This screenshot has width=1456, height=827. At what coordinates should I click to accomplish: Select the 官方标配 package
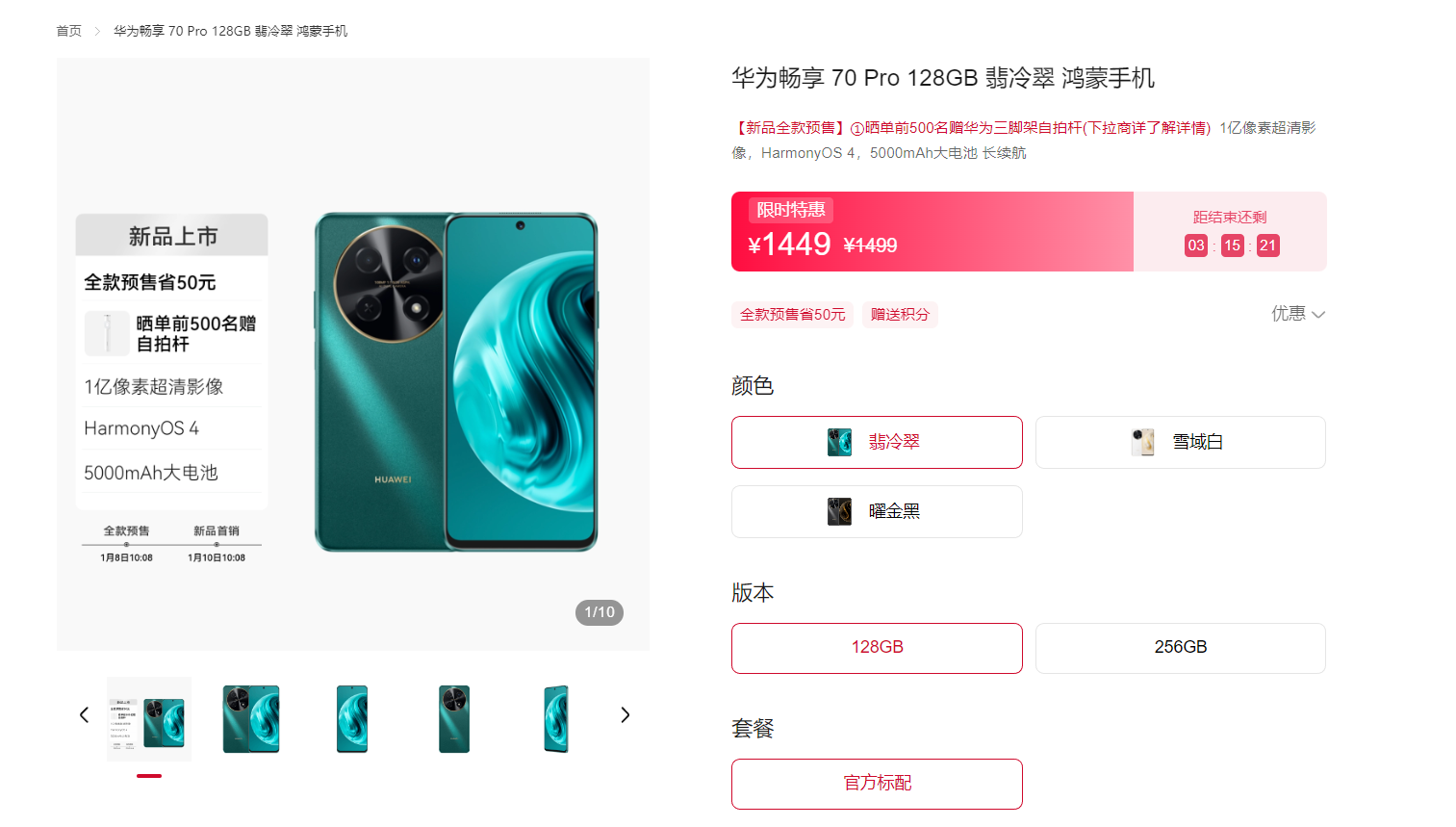[x=877, y=784]
